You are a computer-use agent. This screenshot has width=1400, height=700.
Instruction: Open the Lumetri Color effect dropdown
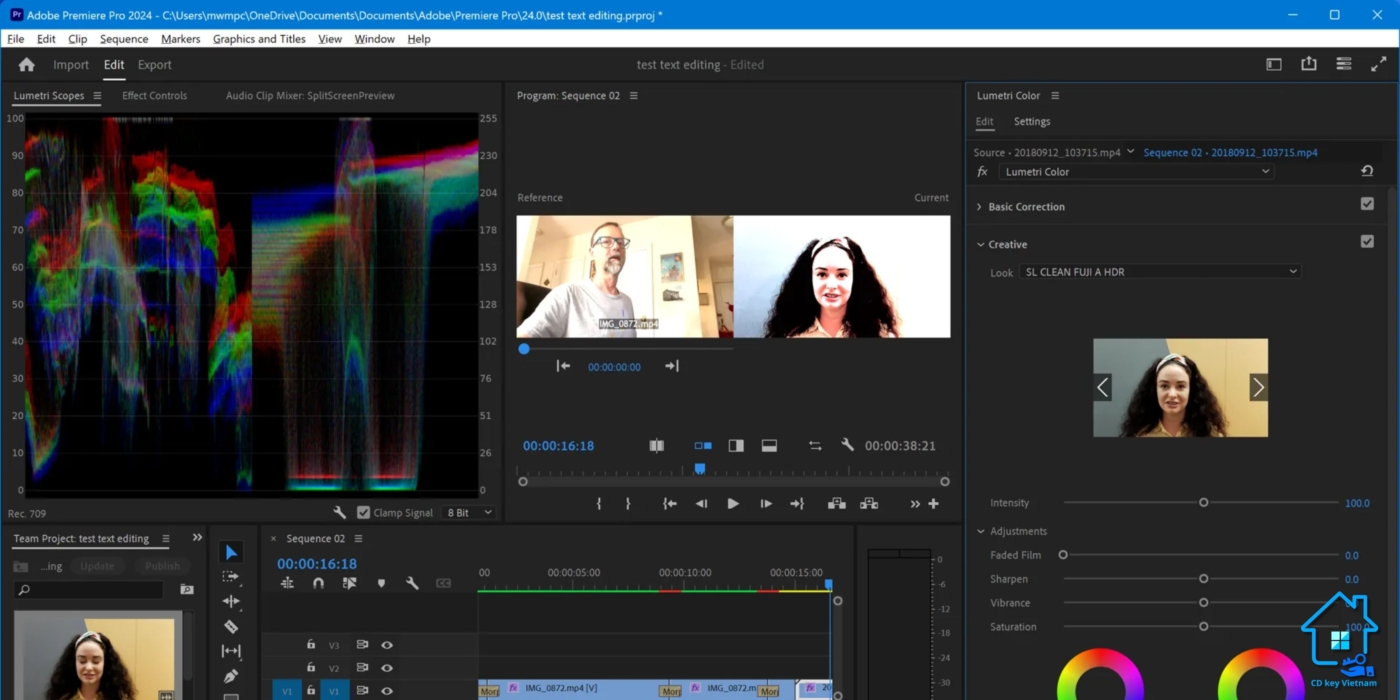pyautogui.click(x=1137, y=172)
